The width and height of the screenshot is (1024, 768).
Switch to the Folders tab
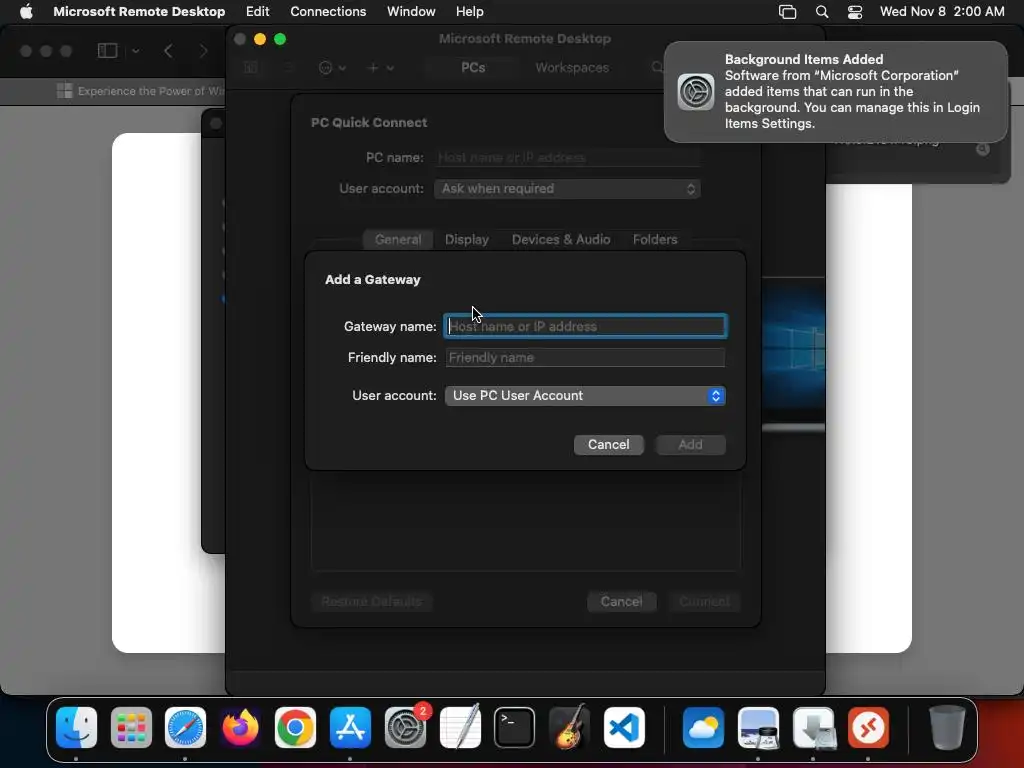pos(655,240)
